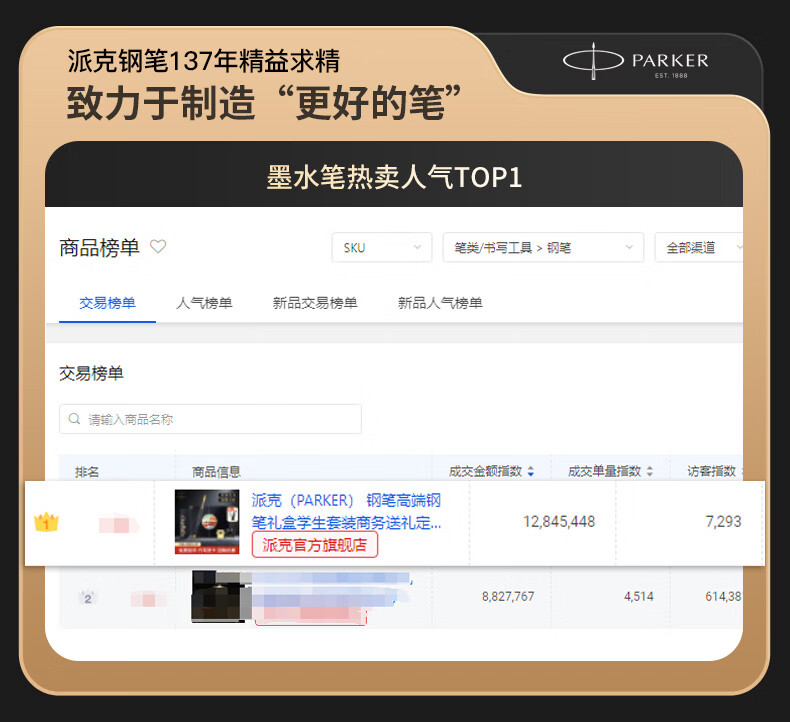The width and height of the screenshot is (790, 722).
Task: Click the 排名 column header
Action: pyautogui.click(x=87, y=472)
